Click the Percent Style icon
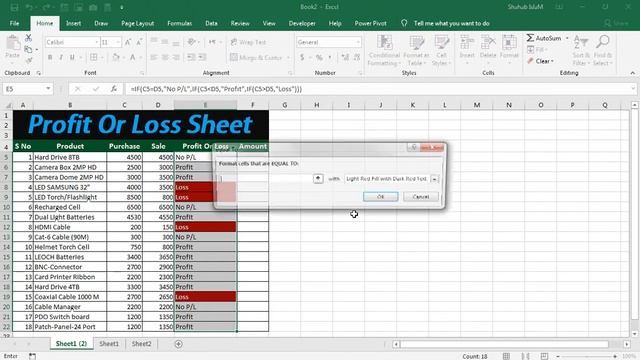The width and height of the screenshot is (640, 360). pyautogui.click(x=319, y=57)
